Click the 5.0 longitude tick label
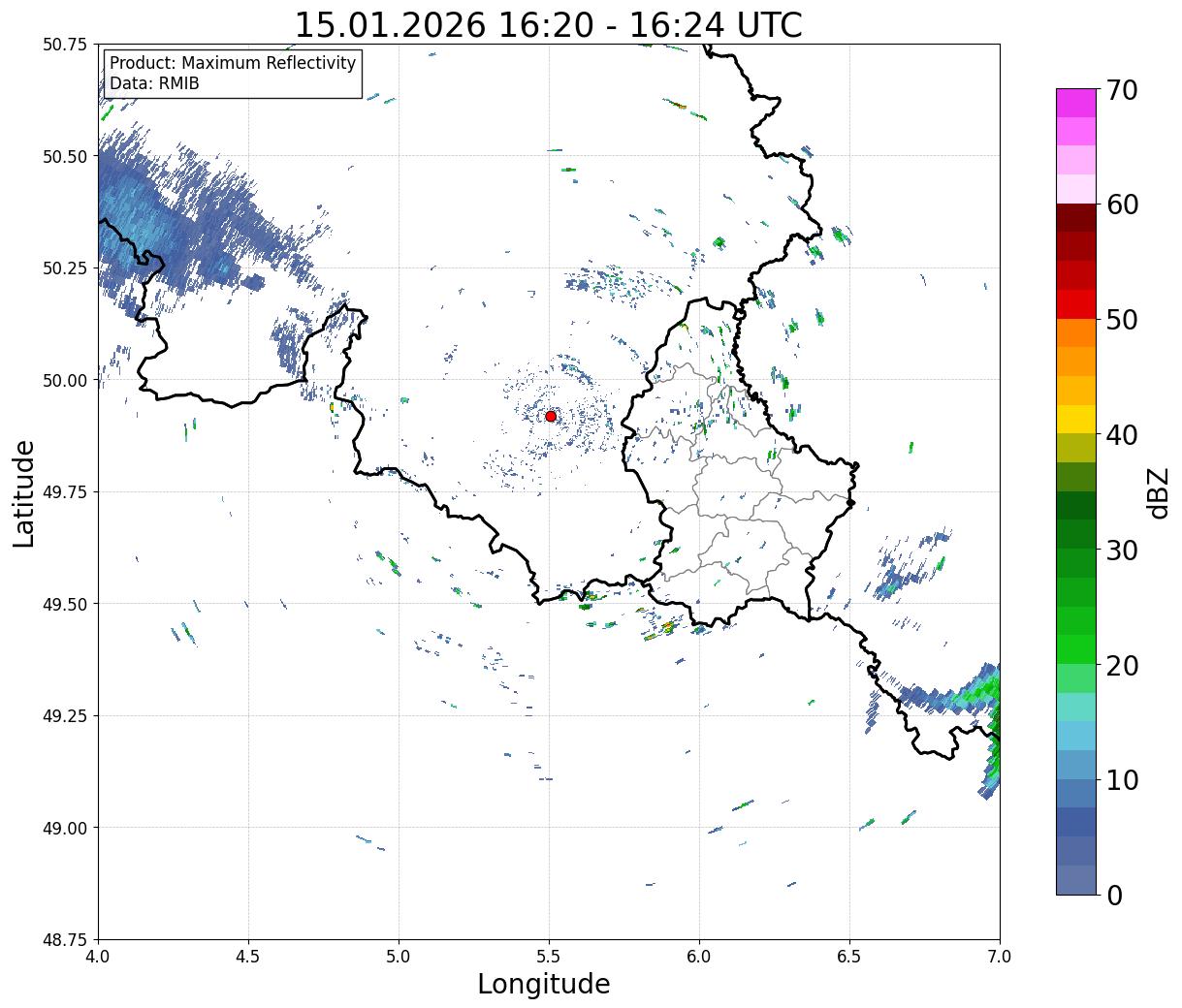Viewport: 1182px width, 1008px height. pos(399,957)
